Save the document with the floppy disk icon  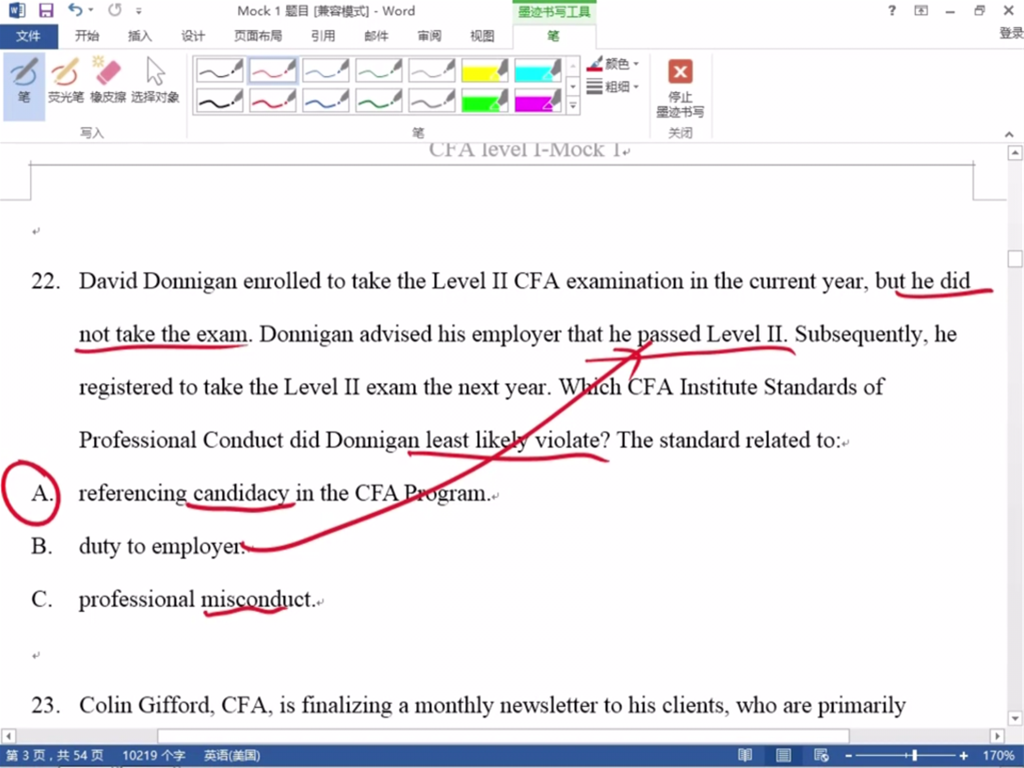tap(46, 11)
